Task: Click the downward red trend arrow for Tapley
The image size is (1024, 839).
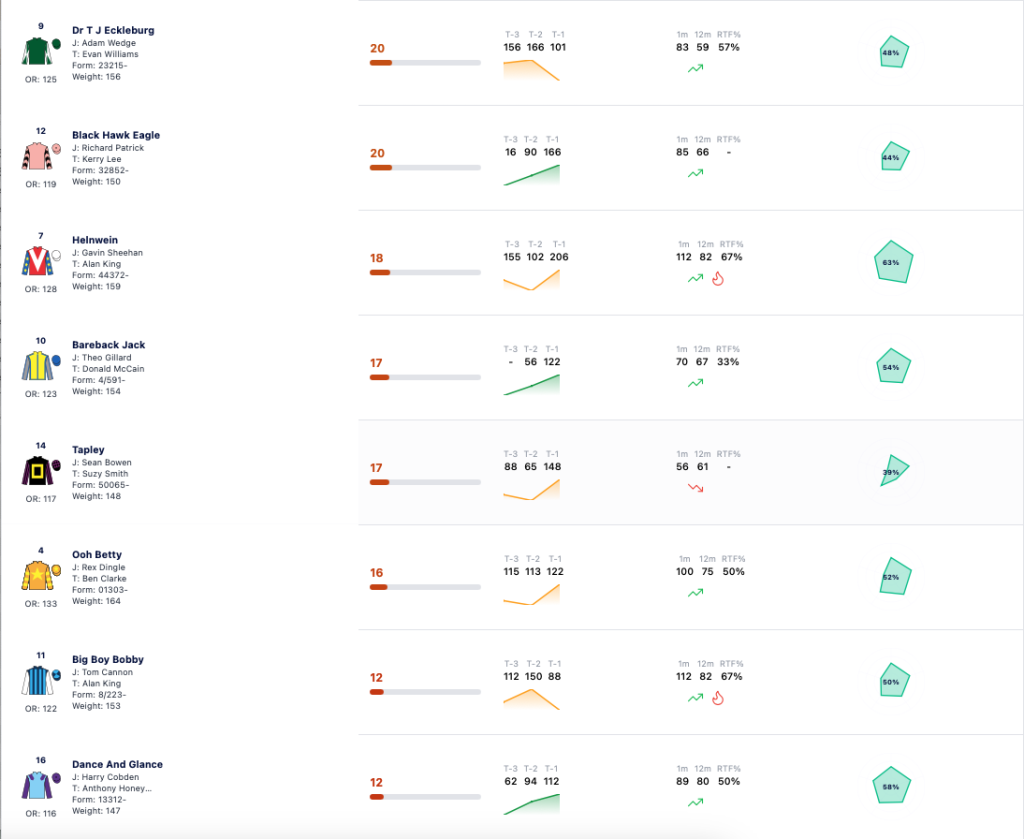Action: pos(696,488)
